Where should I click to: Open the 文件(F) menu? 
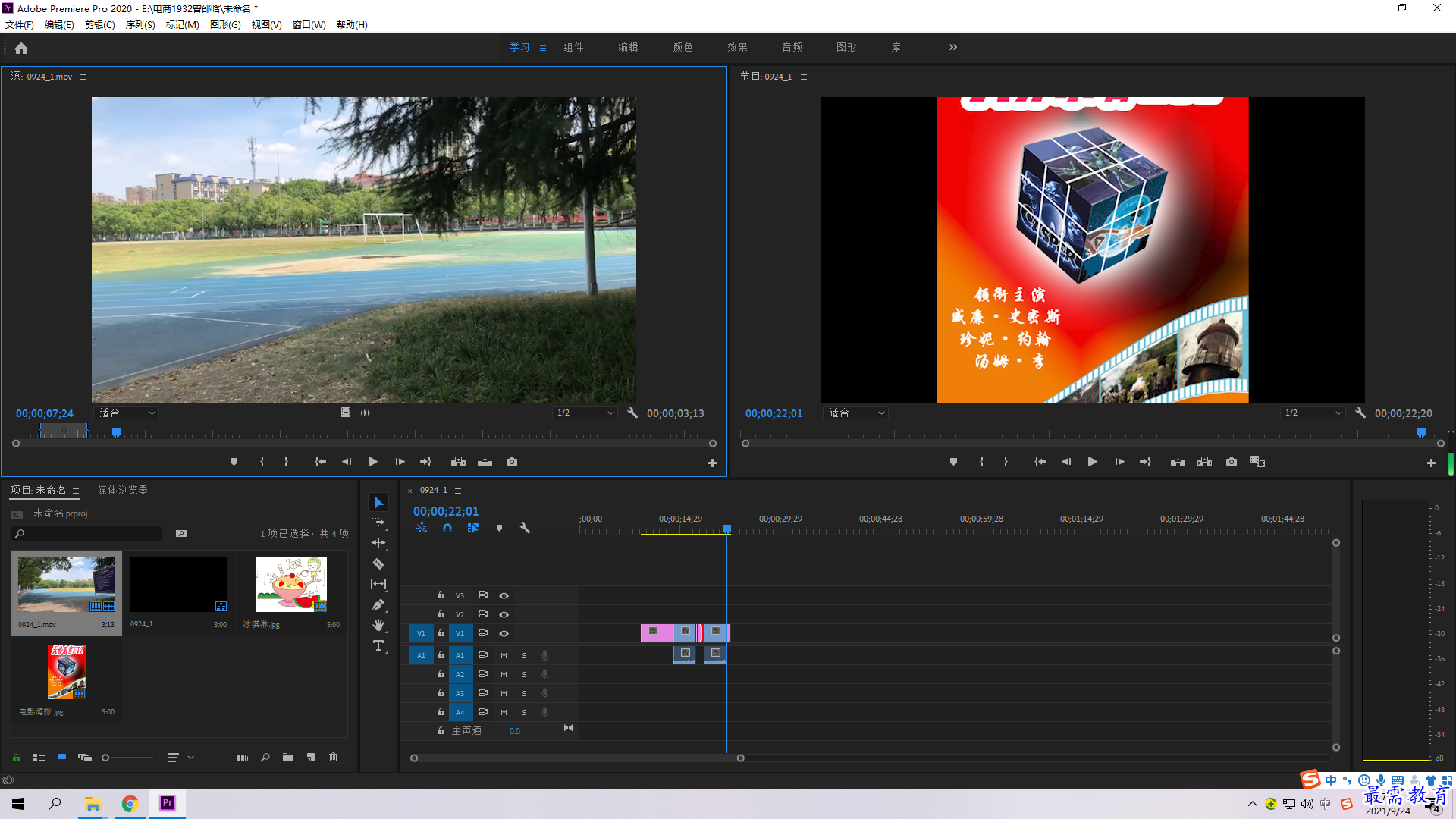click(x=20, y=25)
